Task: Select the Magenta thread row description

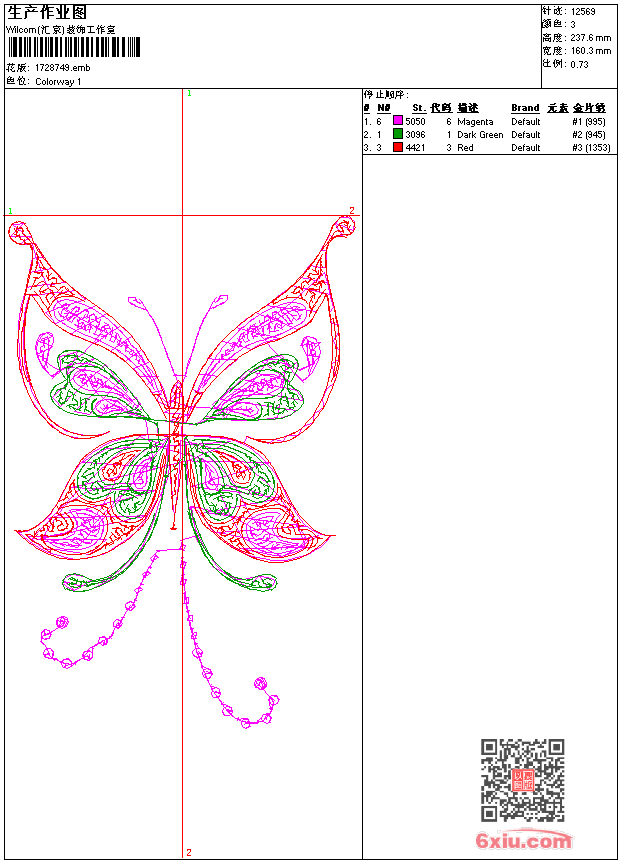Action: pyautogui.click(x=475, y=121)
